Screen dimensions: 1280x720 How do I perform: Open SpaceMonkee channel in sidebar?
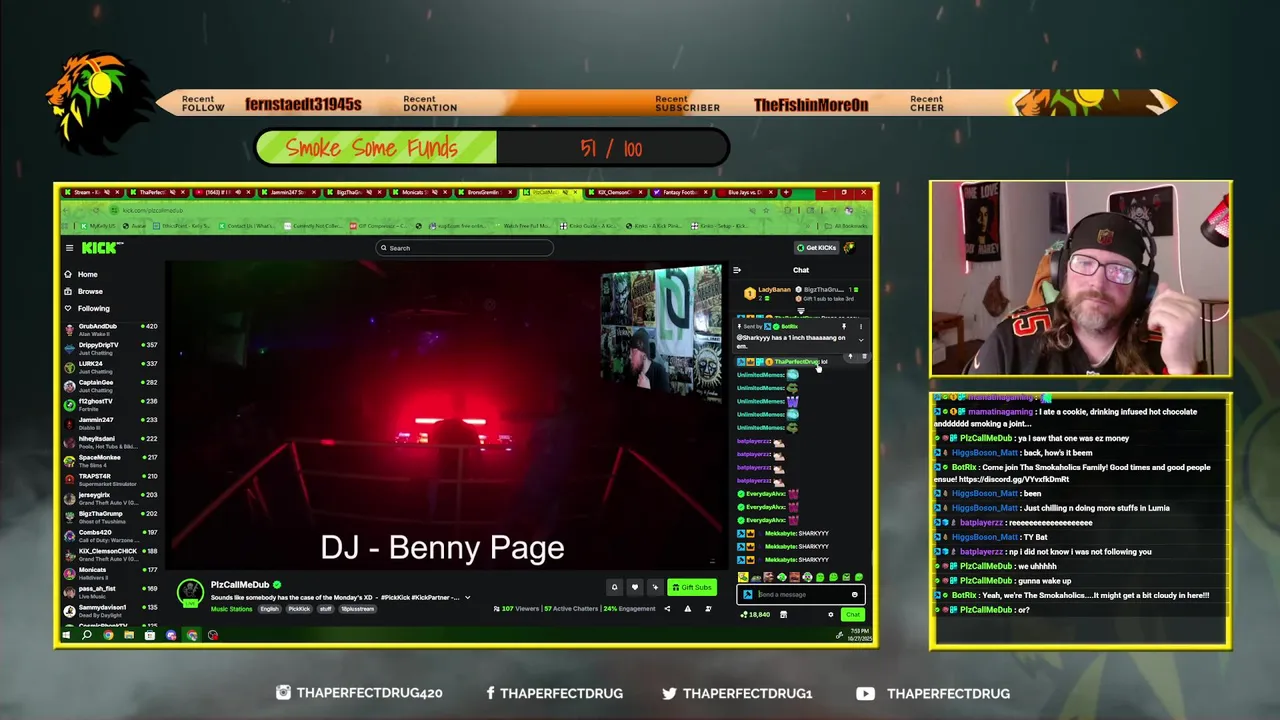coord(110,460)
